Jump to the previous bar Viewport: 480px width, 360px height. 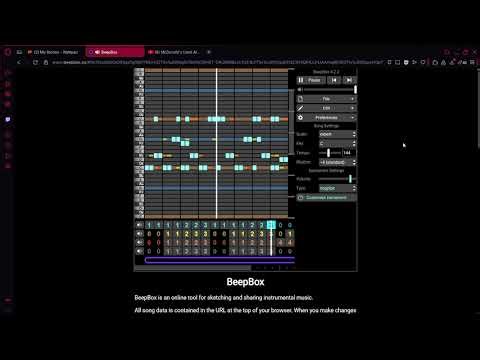(x=334, y=80)
